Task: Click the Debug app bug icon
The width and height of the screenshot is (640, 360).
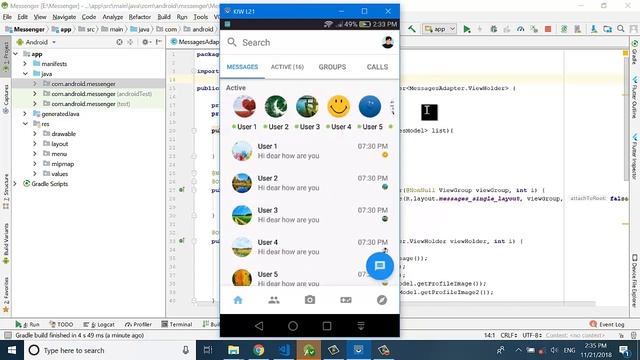Action: pos(493,29)
